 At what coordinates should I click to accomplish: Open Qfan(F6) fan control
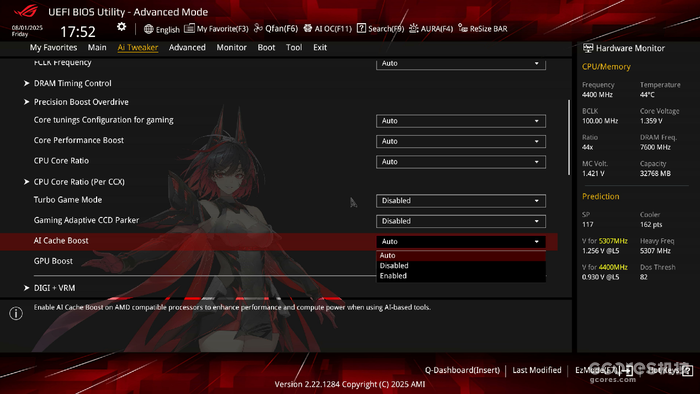(276, 29)
